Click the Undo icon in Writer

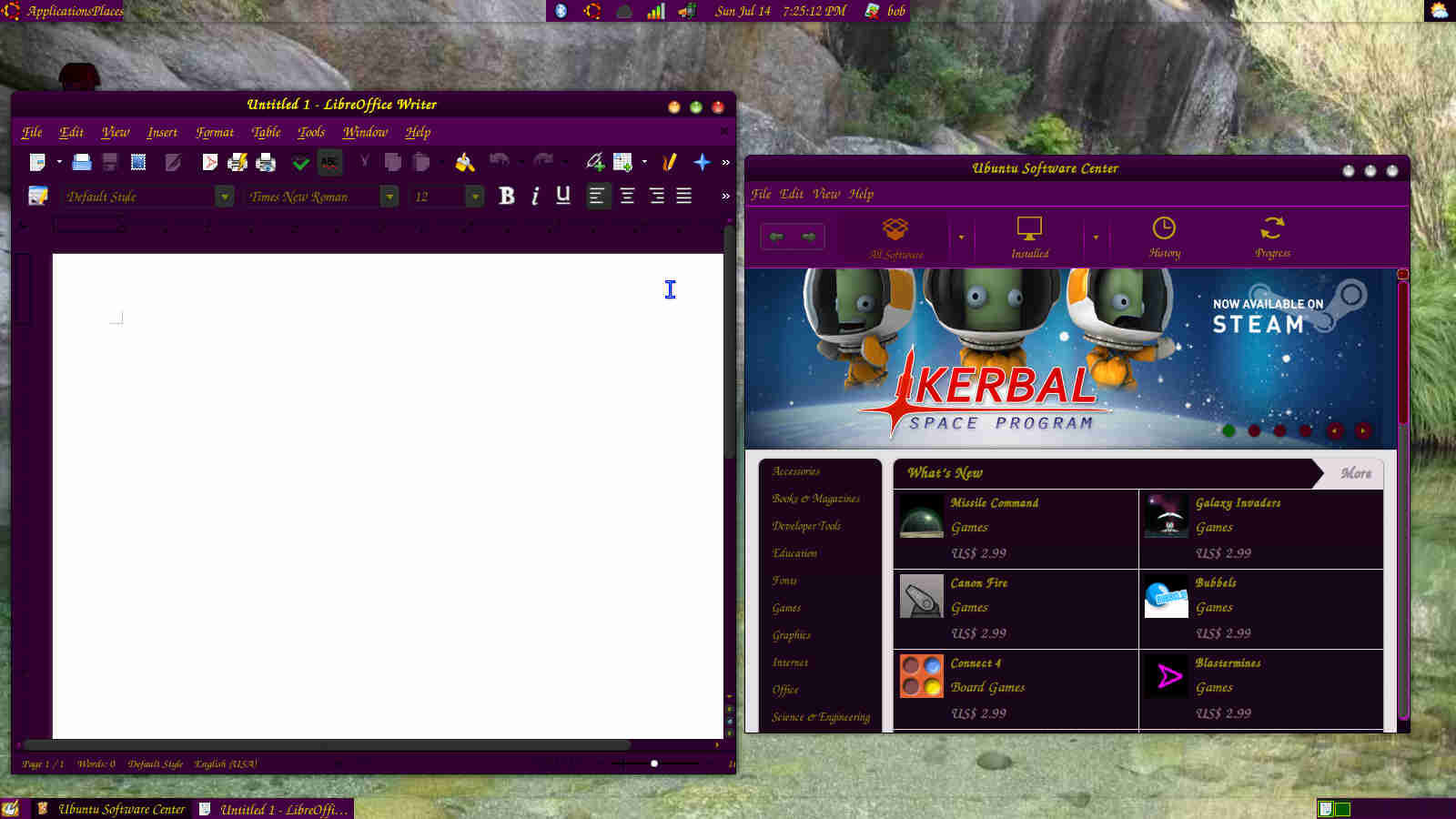pos(499,161)
